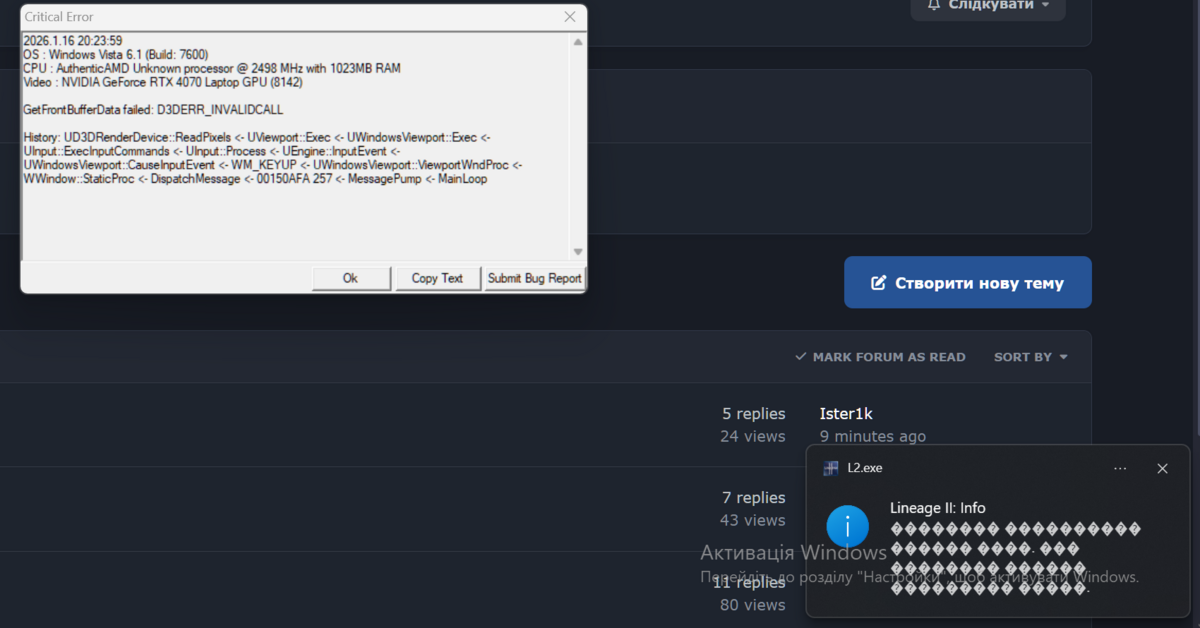Viewport: 1200px width, 628px height.
Task: Click the error log scrollbar down arrow
Action: (x=577, y=252)
